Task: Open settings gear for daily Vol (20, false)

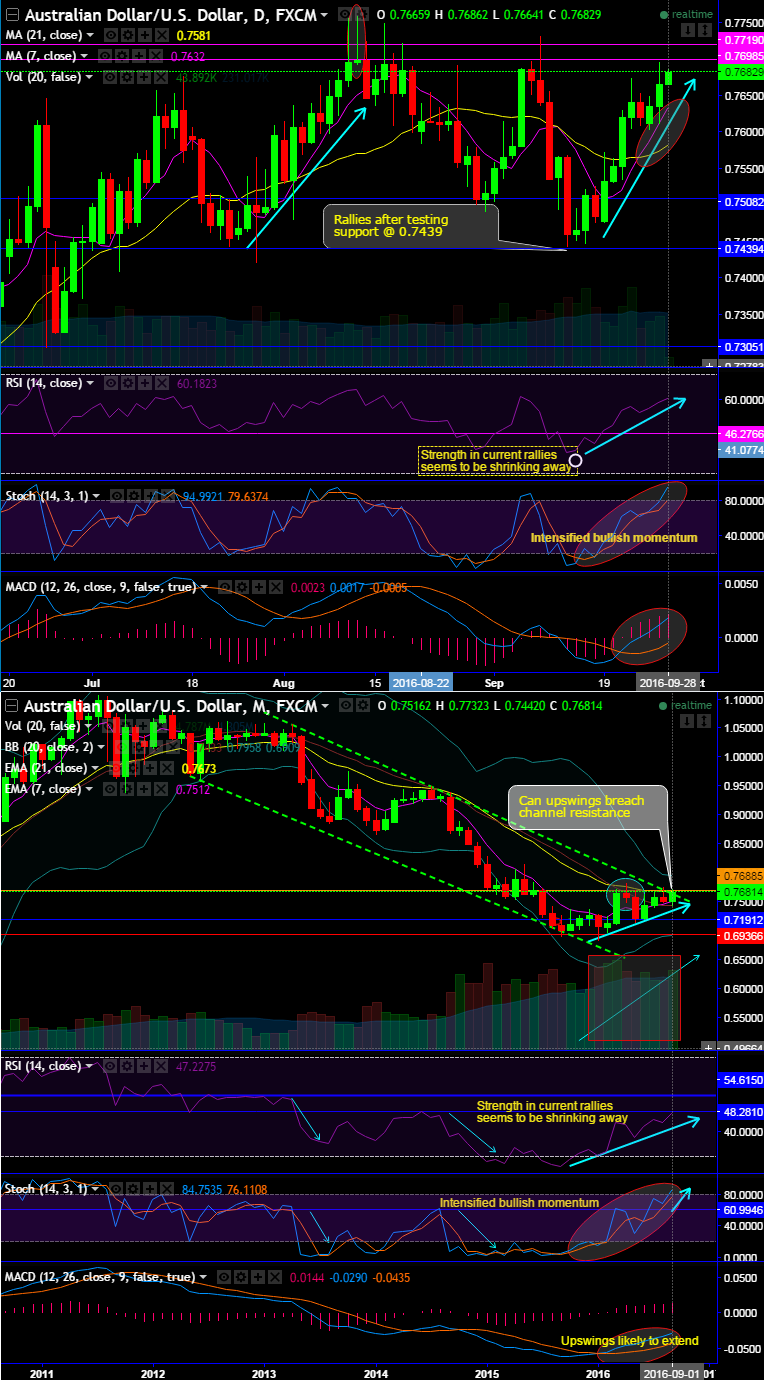Action: 127,77
